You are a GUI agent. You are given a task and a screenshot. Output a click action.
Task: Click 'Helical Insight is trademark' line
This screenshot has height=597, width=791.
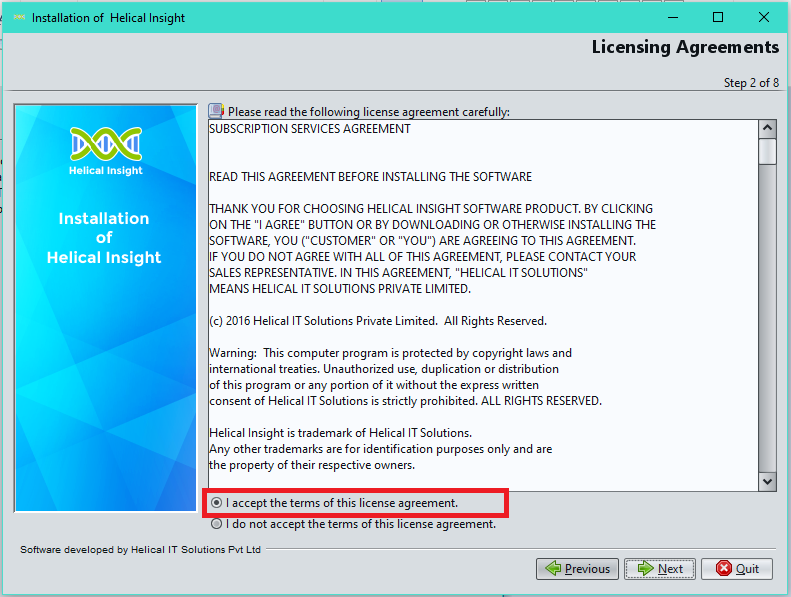coord(341,433)
